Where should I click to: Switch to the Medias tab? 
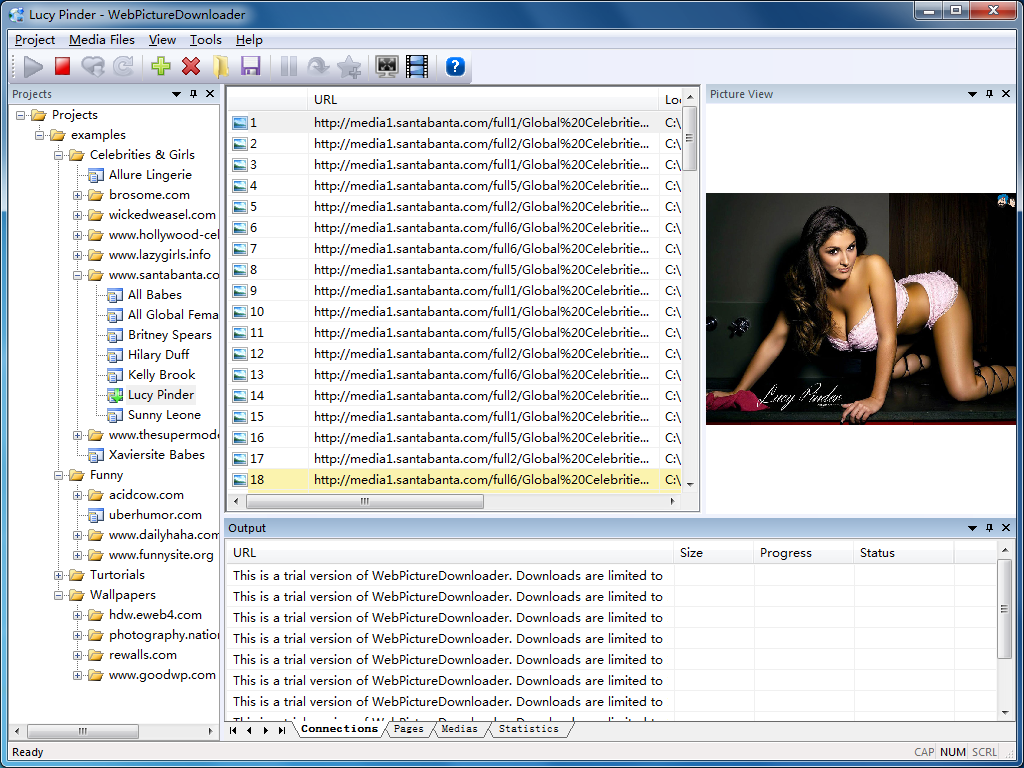pyautogui.click(x=459, y=729)
